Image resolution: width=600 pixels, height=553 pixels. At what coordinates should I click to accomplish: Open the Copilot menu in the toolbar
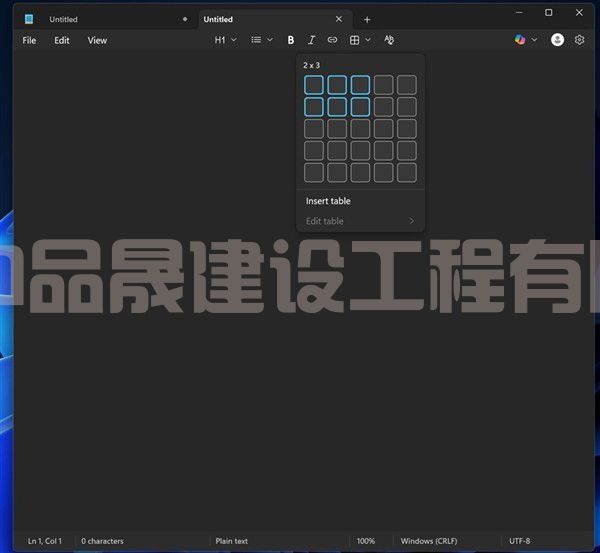coord(525,39)
